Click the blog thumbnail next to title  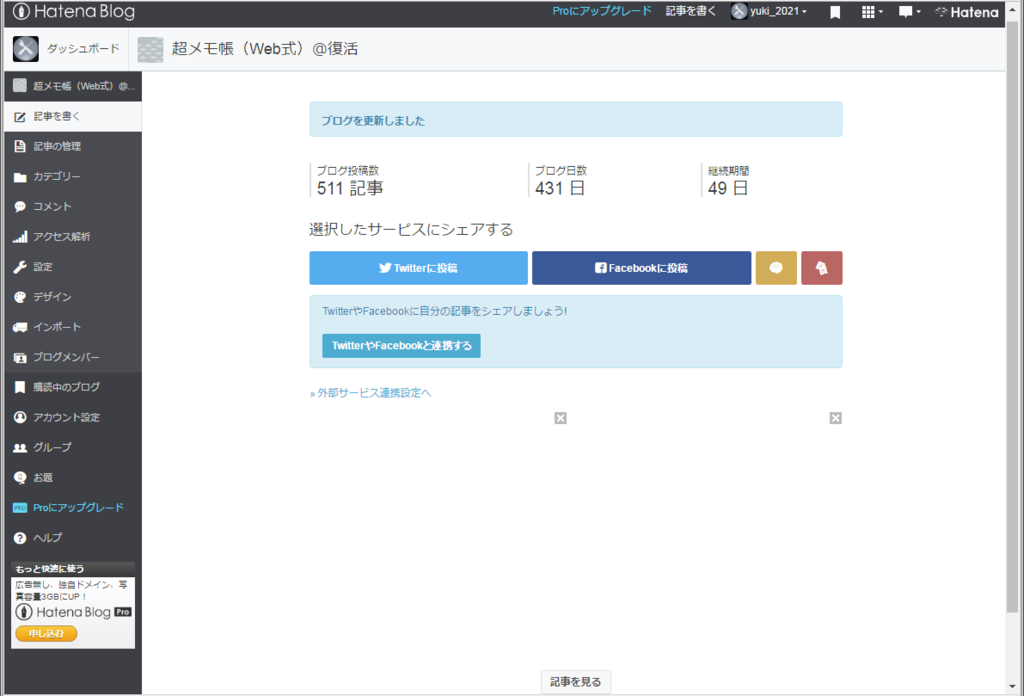[x=150, y=50]
